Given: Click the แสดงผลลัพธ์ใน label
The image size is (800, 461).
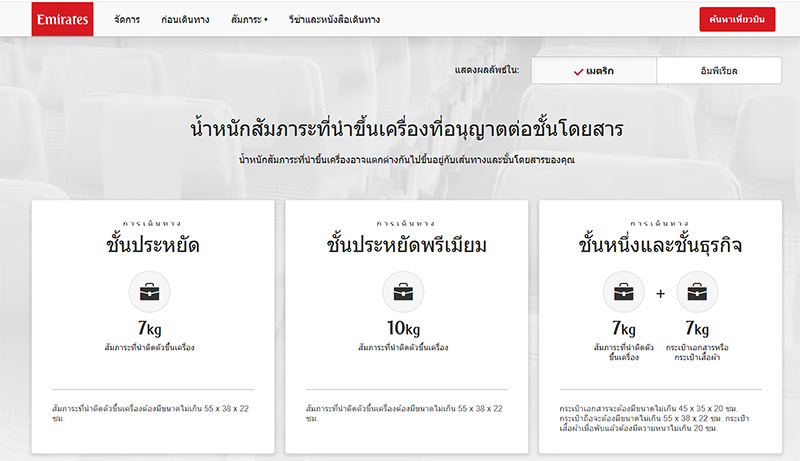Looking at the screenshot, I should click(487, 70).
